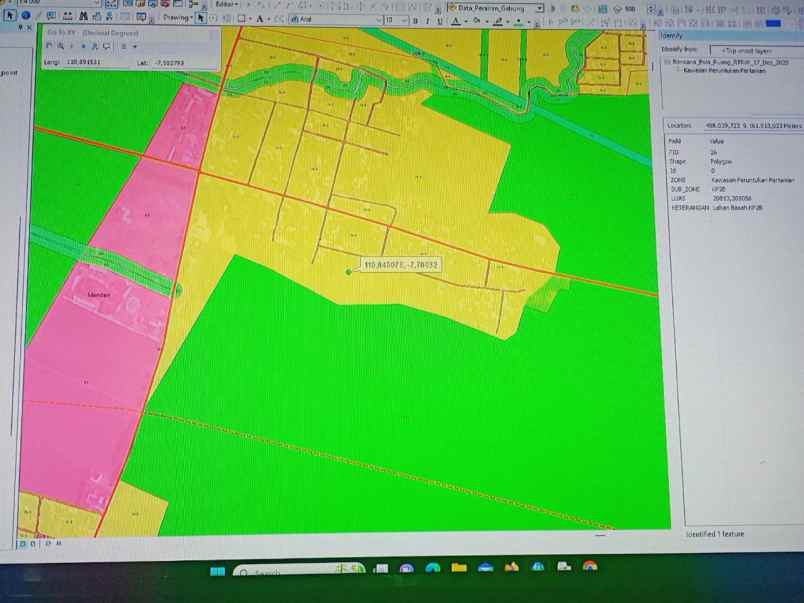
Task: Click the Bold formatting button
Action: pyautogui.click(x=415, y=21)
